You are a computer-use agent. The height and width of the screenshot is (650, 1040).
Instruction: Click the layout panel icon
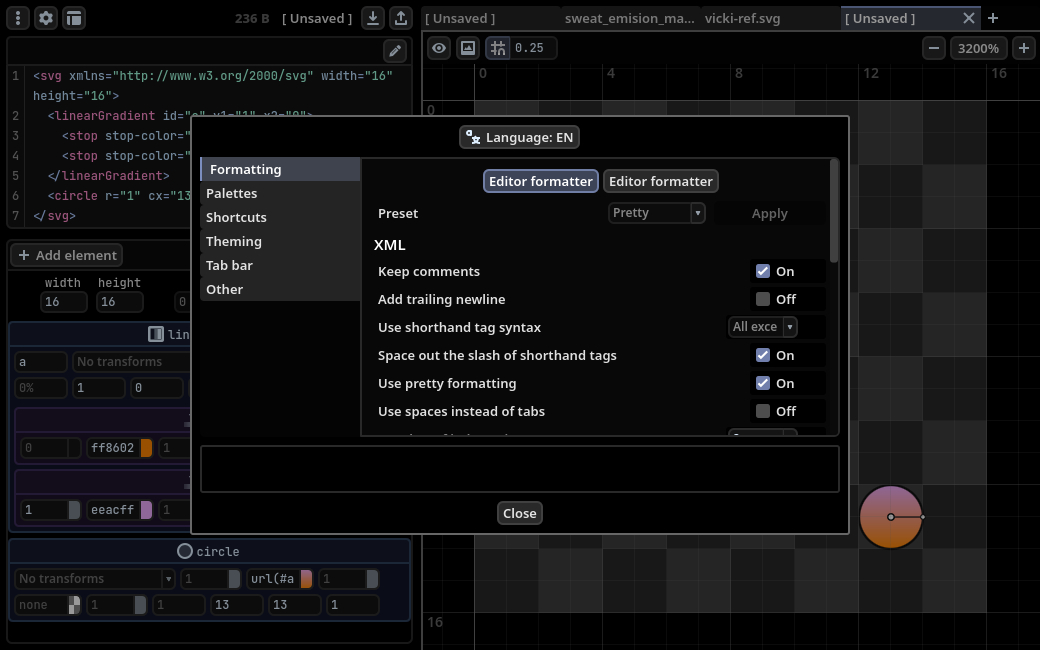74,18
